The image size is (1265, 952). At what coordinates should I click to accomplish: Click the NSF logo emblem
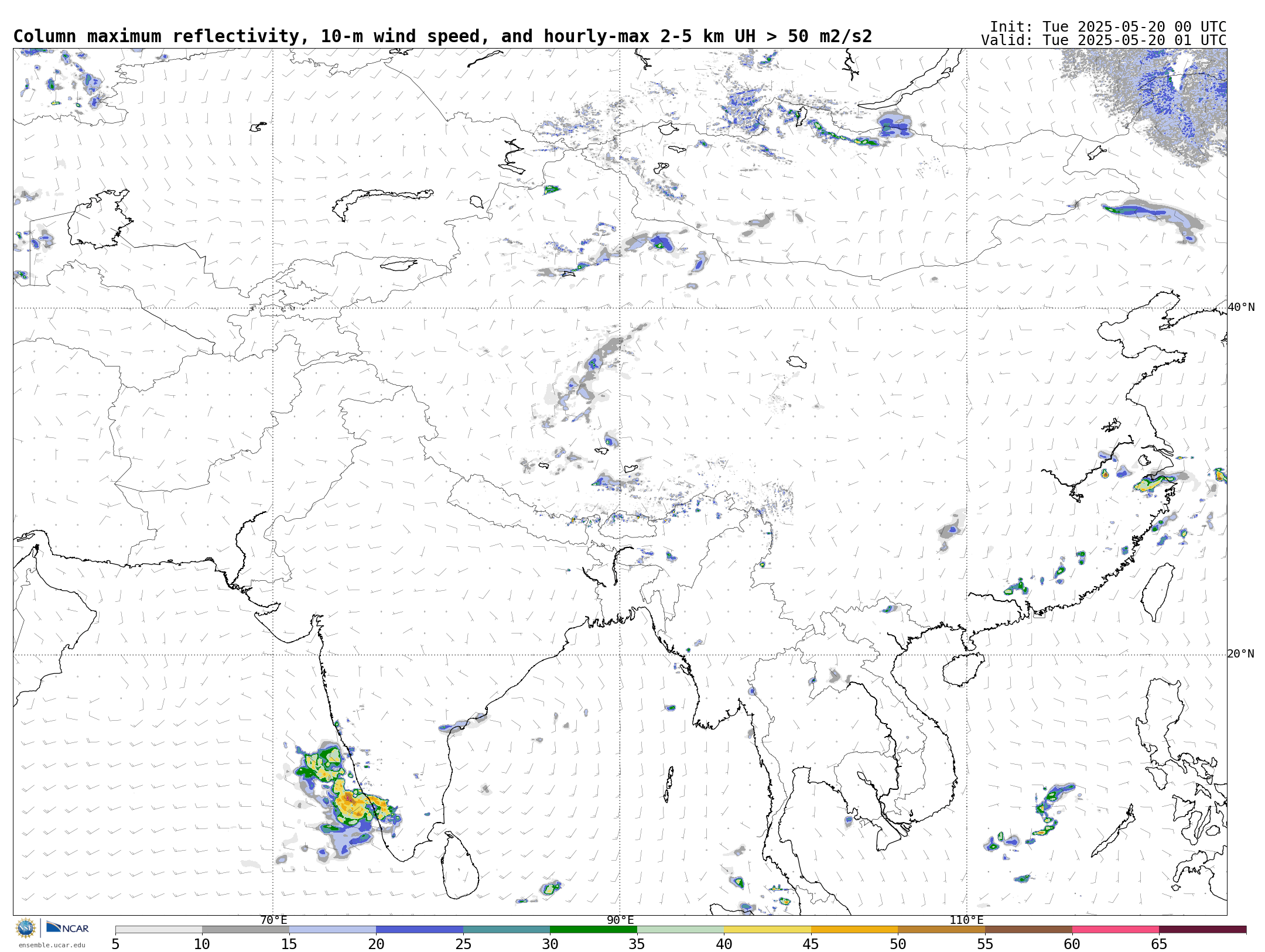[26, 928]
